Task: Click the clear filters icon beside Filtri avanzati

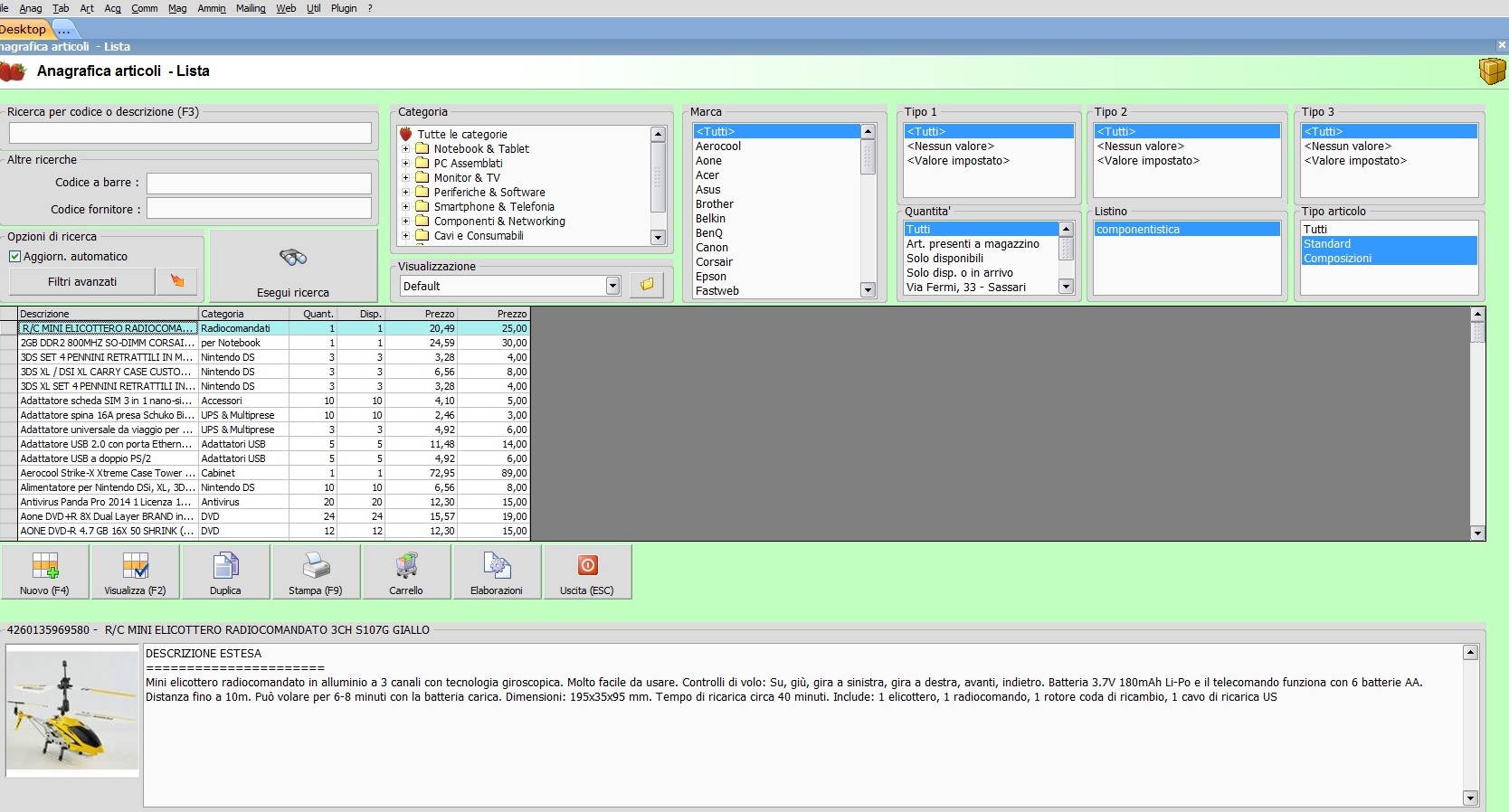Action: click(x=177, y=281)
